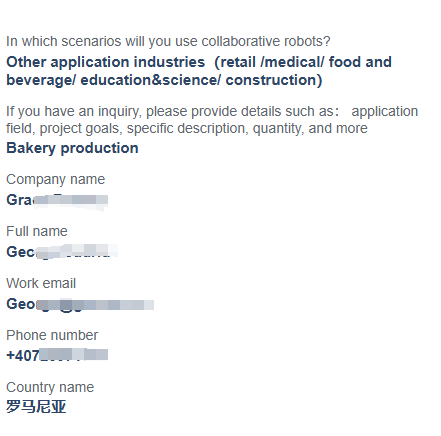The image size is (441, 436).
Task: Click the 'Company name' label
Action: 56,180
